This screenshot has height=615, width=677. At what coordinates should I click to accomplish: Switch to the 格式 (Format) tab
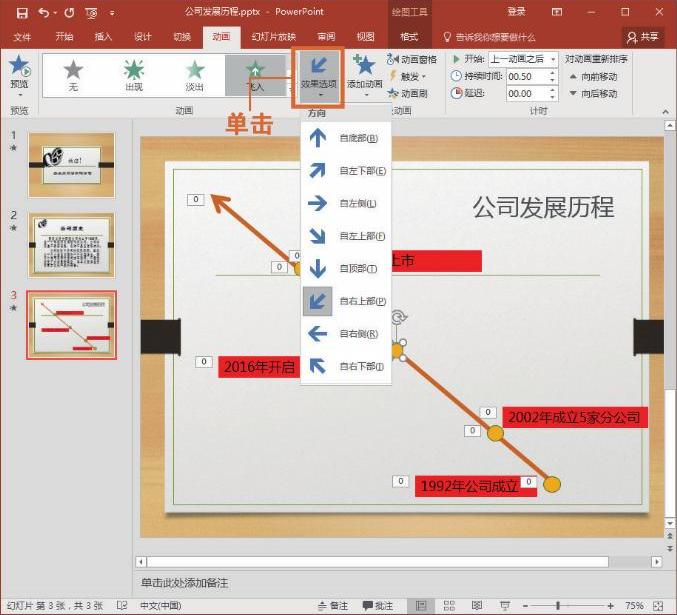(409, 37)
